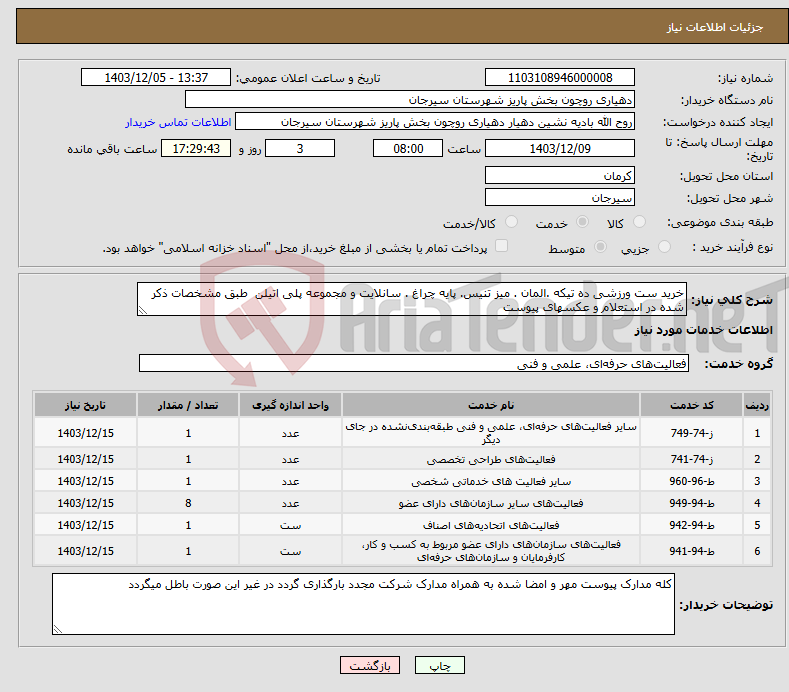Click the deadline hour field 08:00
Screen dimensions: 789x692
tap(408, 148)
